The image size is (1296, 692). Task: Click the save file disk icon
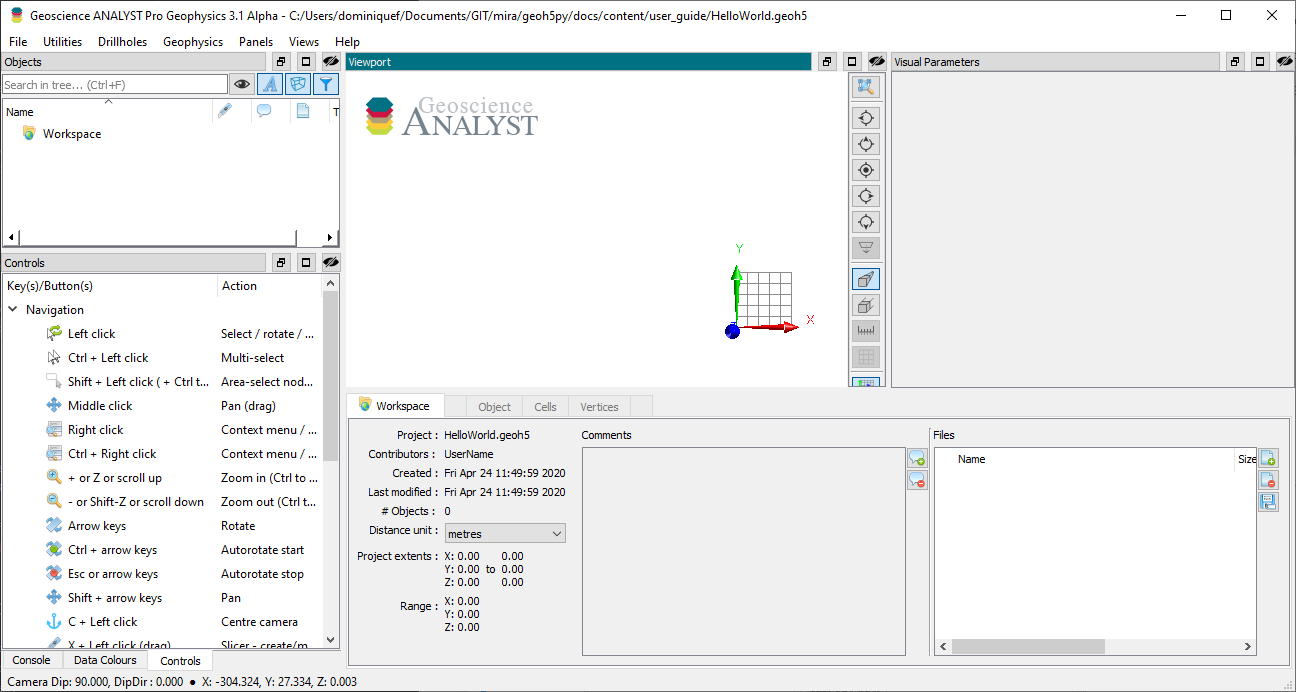point(1268,502)
